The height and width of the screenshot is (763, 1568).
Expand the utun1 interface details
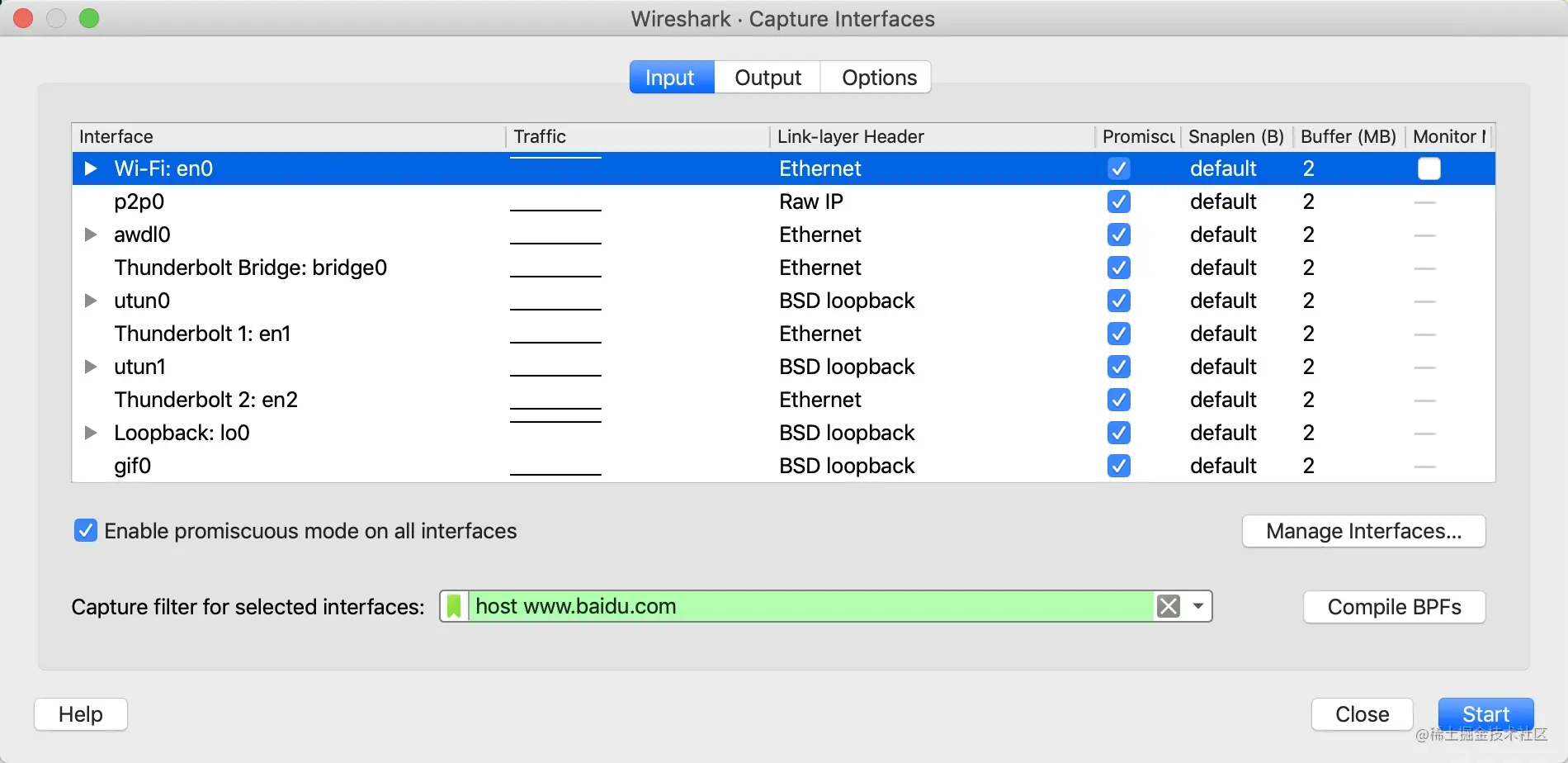point(91,367)
